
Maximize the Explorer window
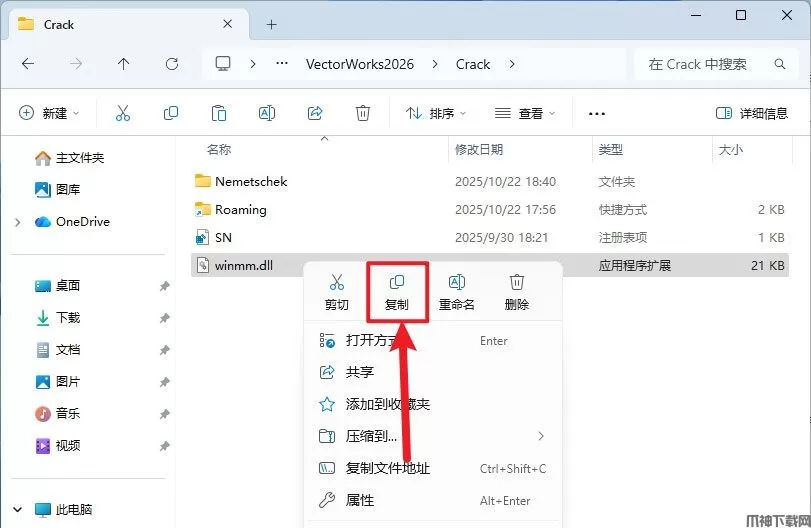tap(741, 15)
